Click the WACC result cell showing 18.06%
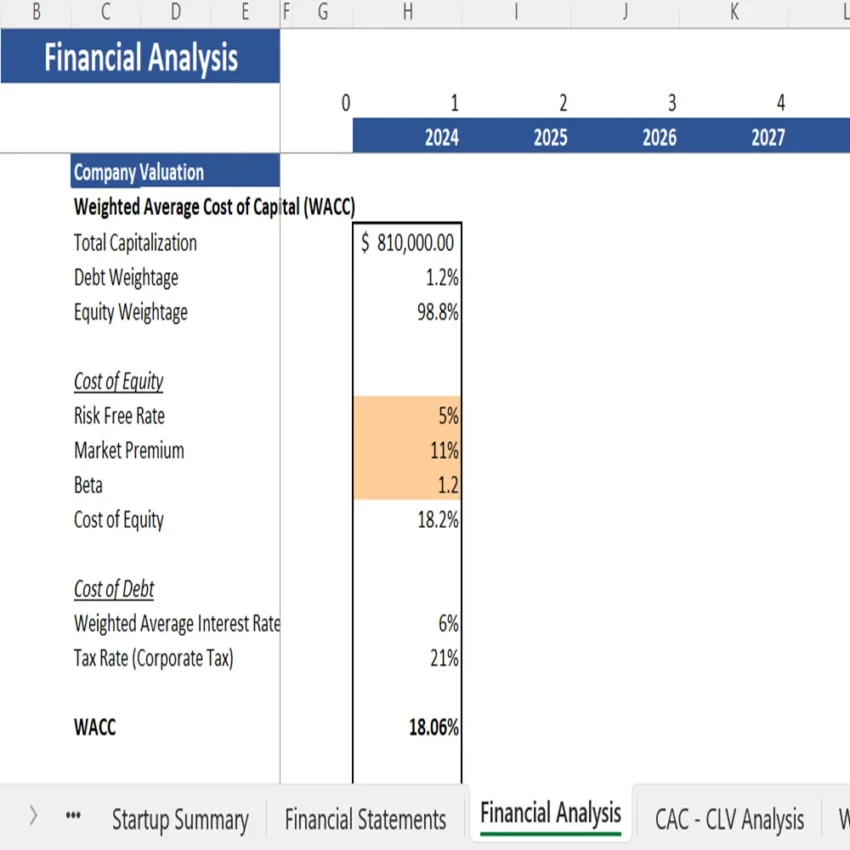Image resolution: width=850 pixels, height=850 pixels. coord(407,727)
